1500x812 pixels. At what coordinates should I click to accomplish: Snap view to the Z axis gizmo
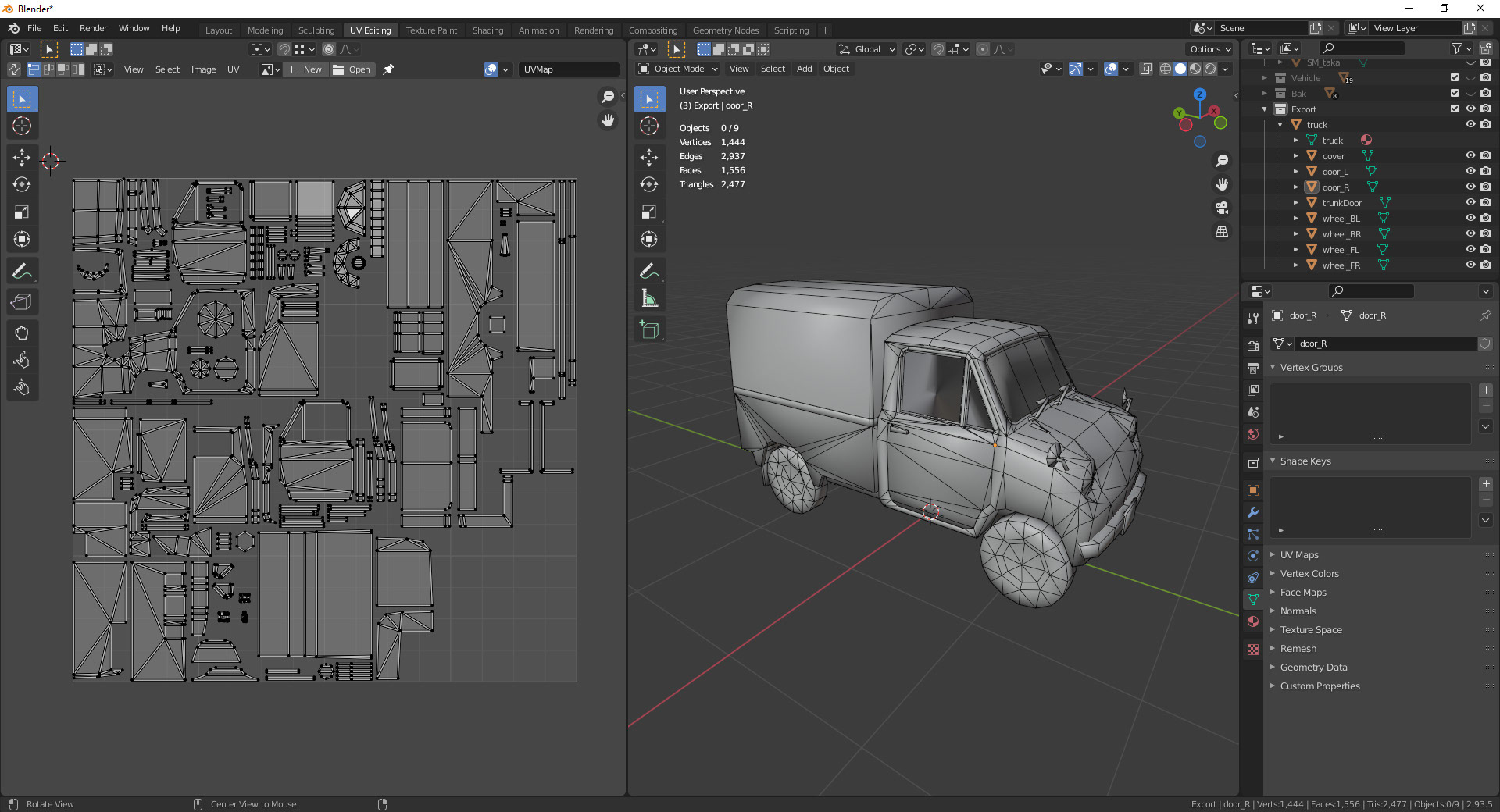(x=1200, y=94)
